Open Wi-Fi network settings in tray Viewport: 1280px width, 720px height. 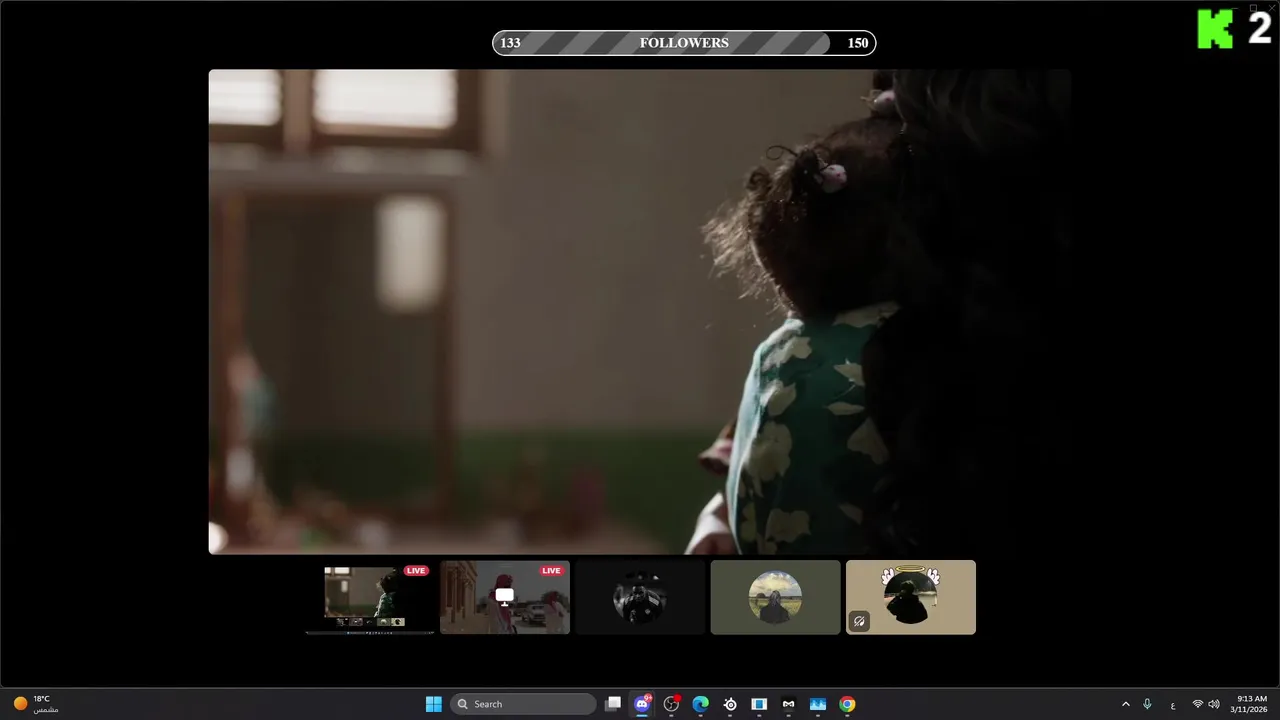coord(1198,704)
